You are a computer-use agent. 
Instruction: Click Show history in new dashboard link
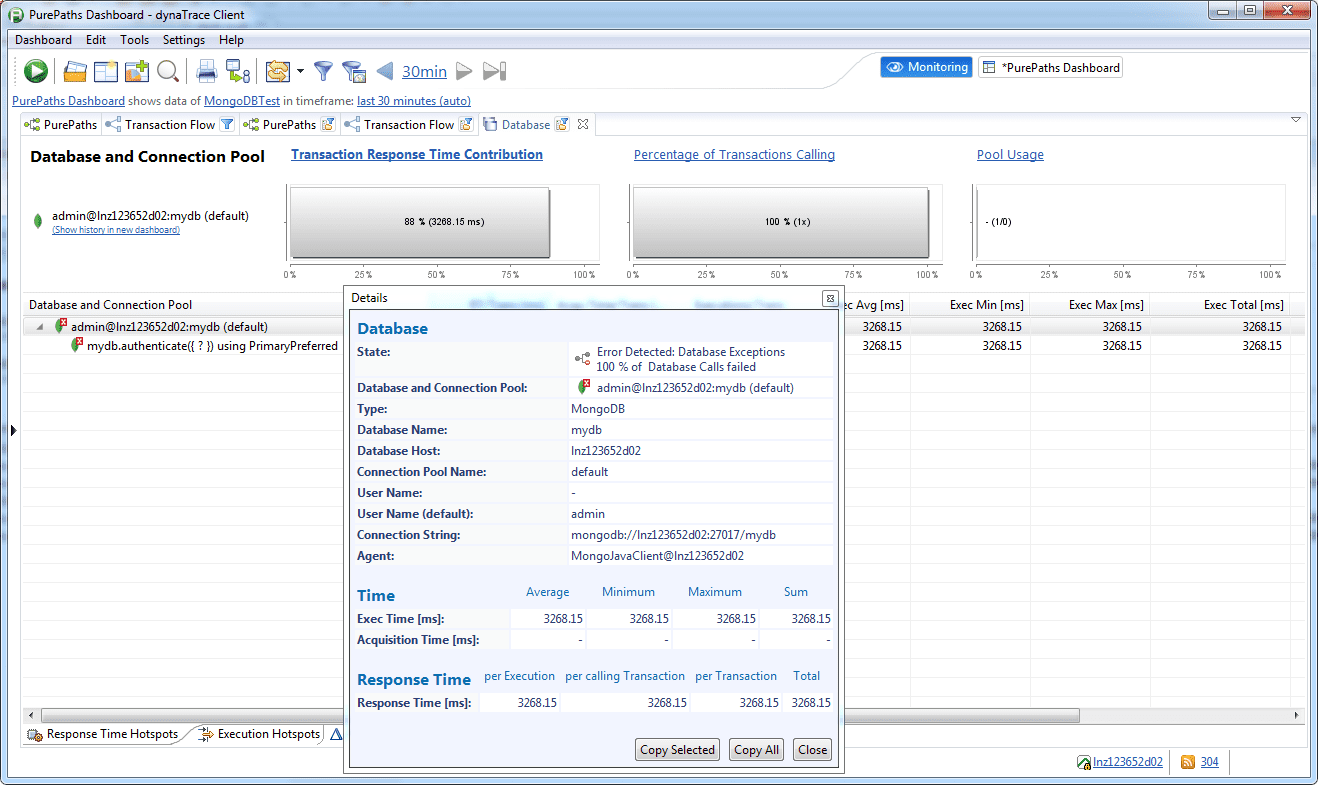116,230
